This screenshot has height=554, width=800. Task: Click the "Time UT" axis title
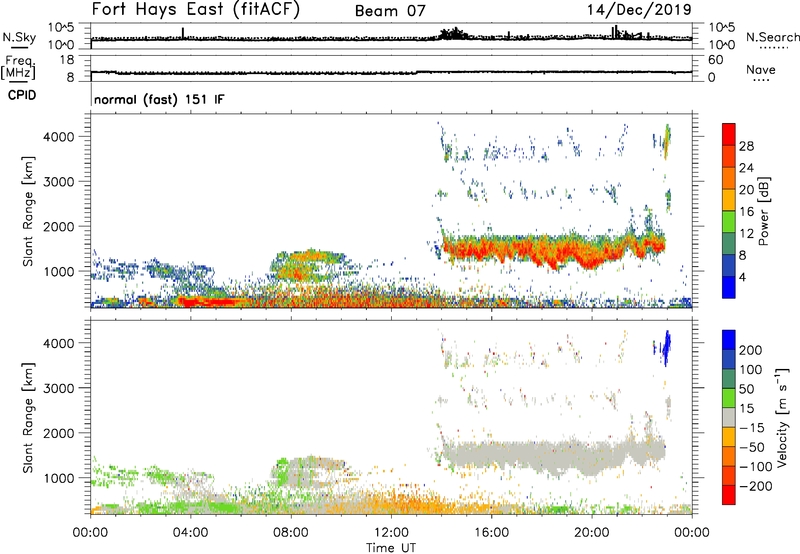[x=391, y=548]
